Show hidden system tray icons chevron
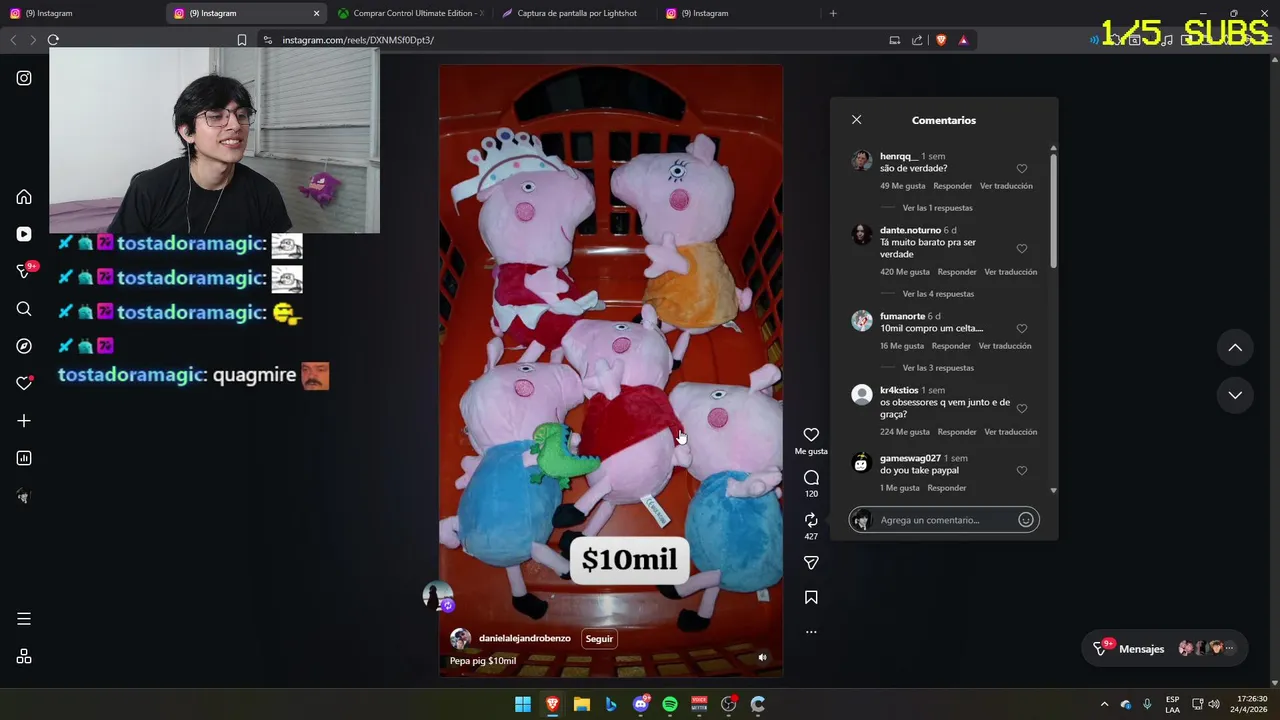 pos(1104,704)
